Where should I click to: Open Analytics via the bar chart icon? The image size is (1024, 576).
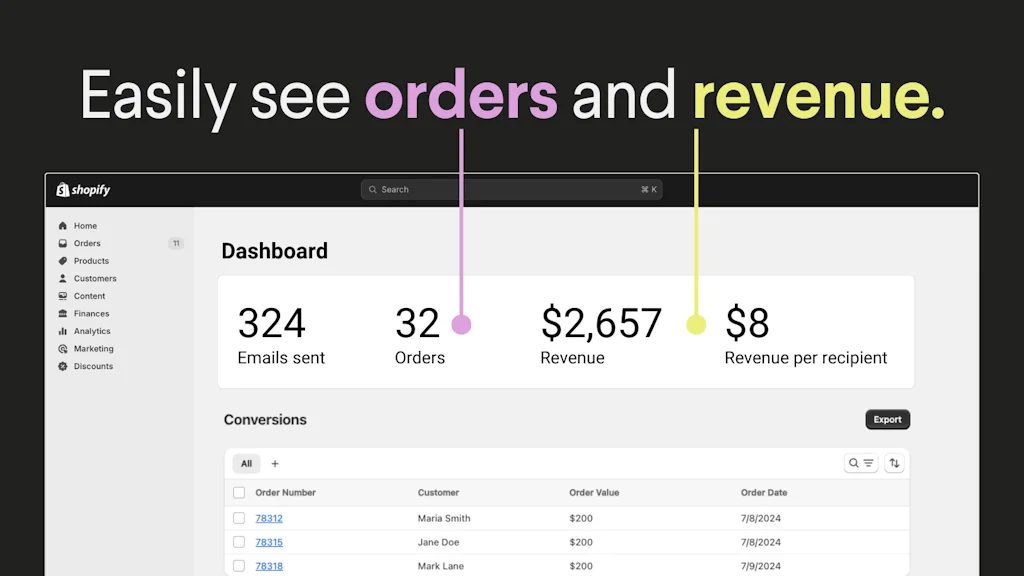coord(63,331)
